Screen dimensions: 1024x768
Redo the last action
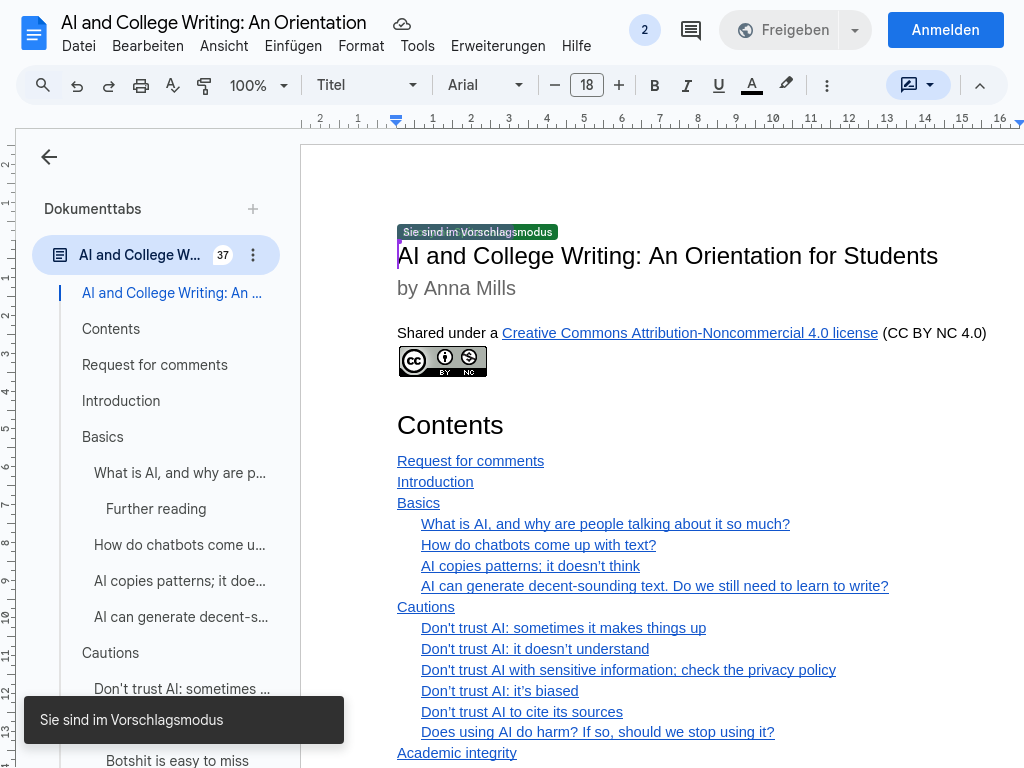tap(109, 86)
